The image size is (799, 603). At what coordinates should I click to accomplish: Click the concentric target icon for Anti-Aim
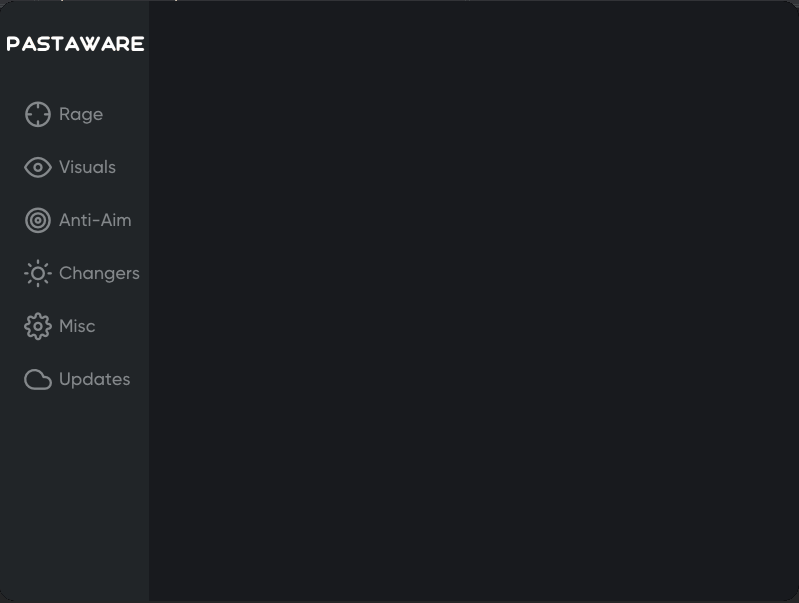click(37, 220)
